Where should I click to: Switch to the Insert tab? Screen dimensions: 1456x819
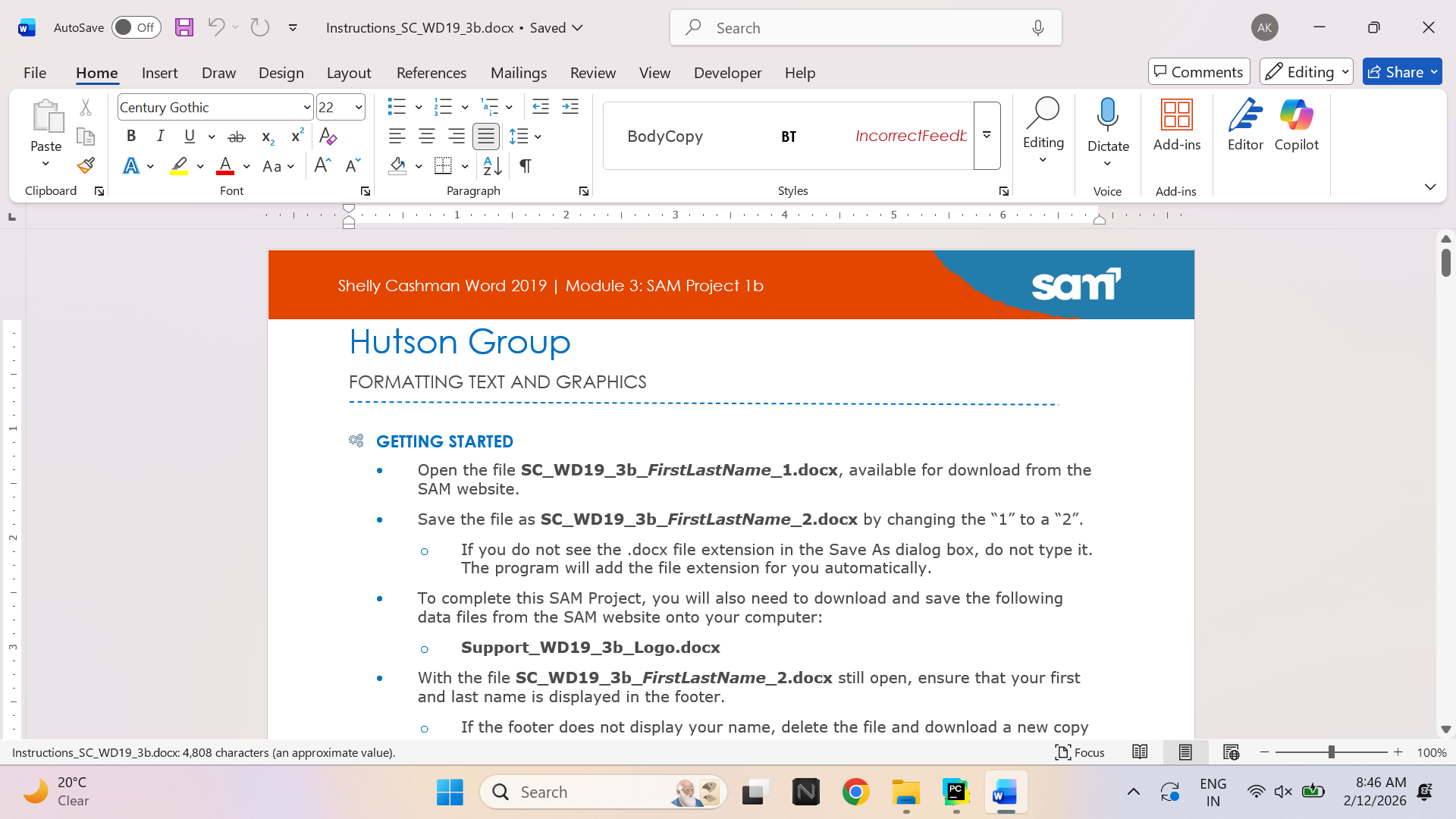(x=159, y=73)
